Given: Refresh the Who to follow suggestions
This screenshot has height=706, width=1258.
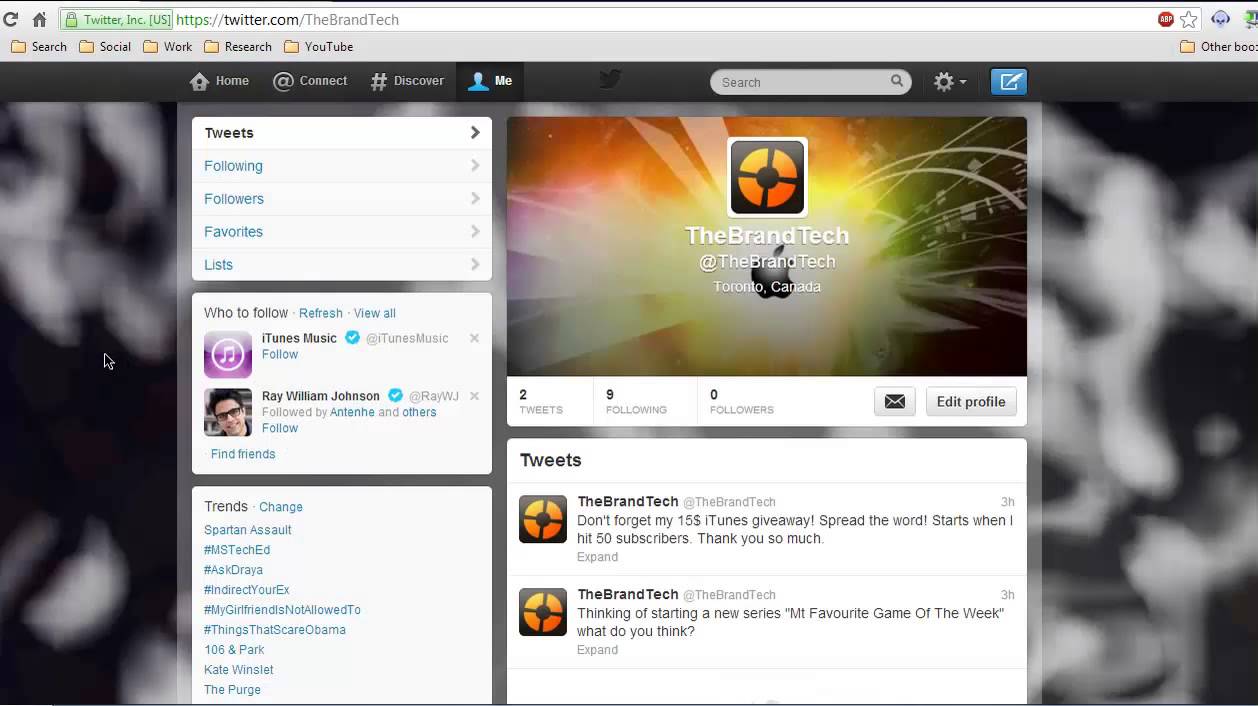Looking at the screenshot, I should 321,313.
